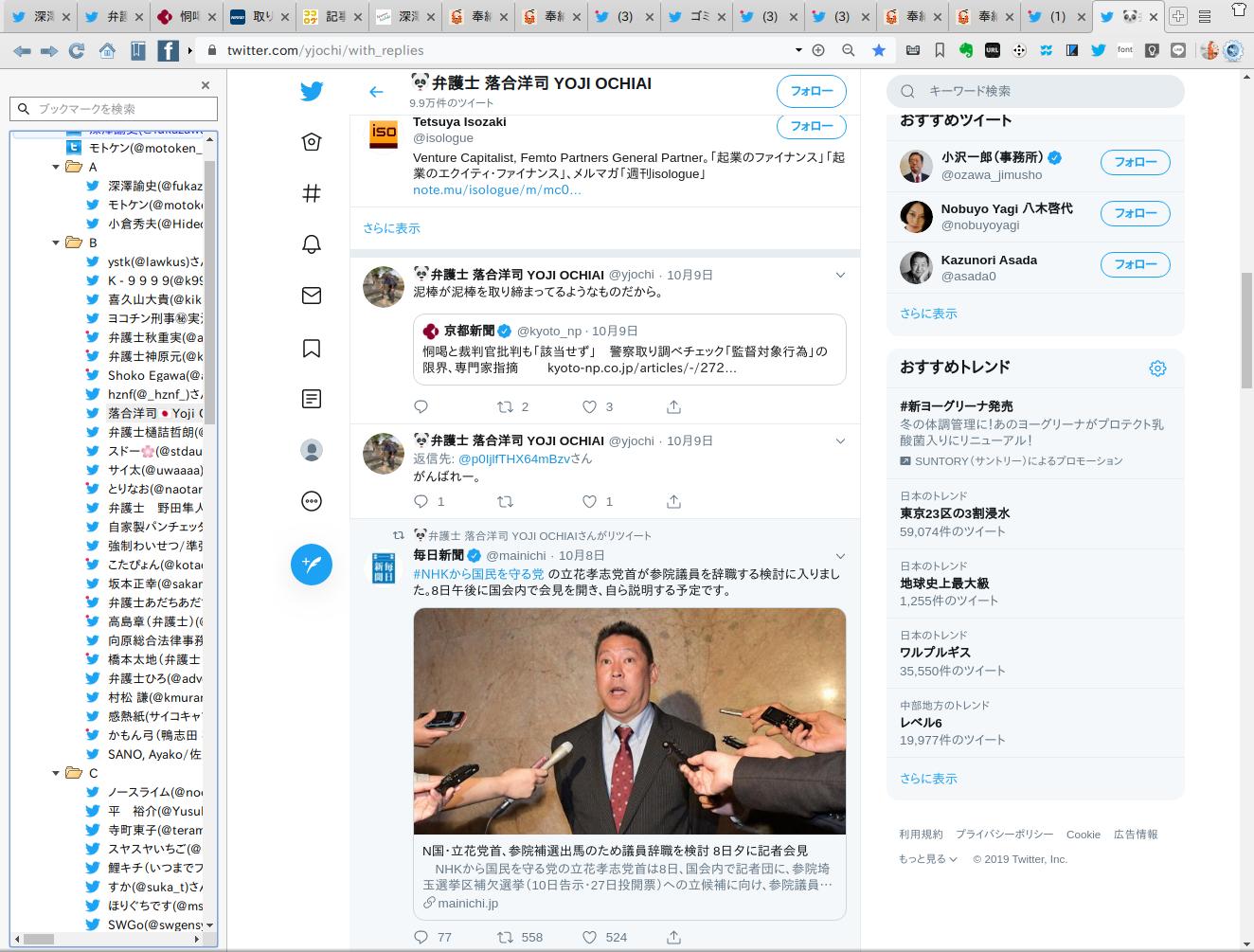Click keyword search field on Twitter
Viewport: 1254px width, 952px height.
click(x=1035, y=91)
